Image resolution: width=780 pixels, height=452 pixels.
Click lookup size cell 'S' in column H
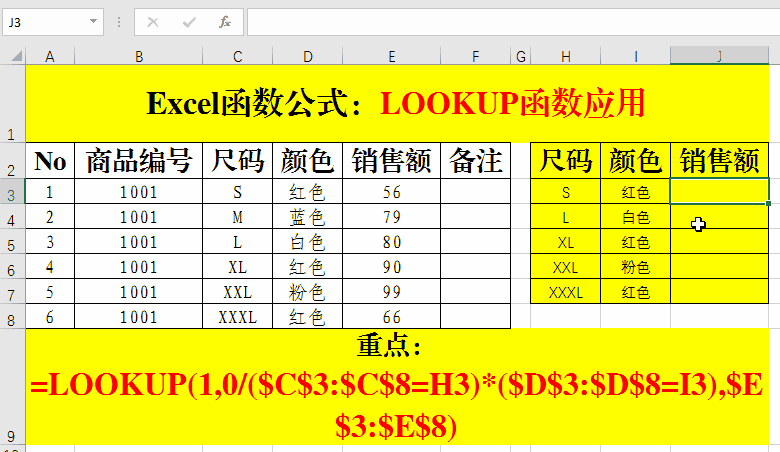pos(566,191)
